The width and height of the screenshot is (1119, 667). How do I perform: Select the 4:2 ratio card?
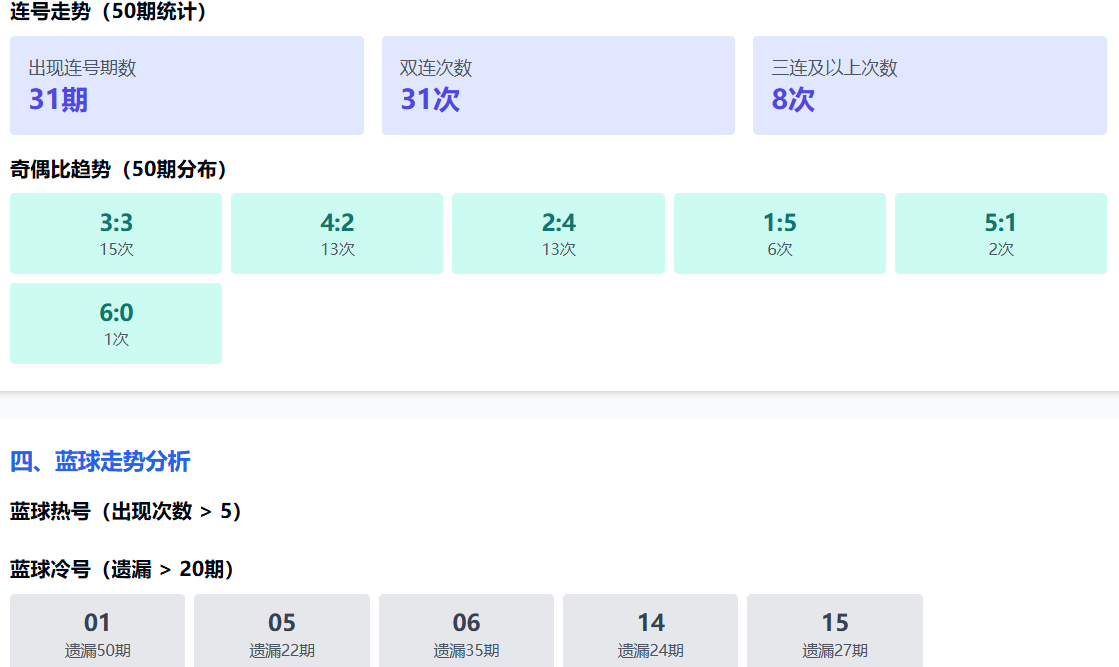[x=337, y=233]
